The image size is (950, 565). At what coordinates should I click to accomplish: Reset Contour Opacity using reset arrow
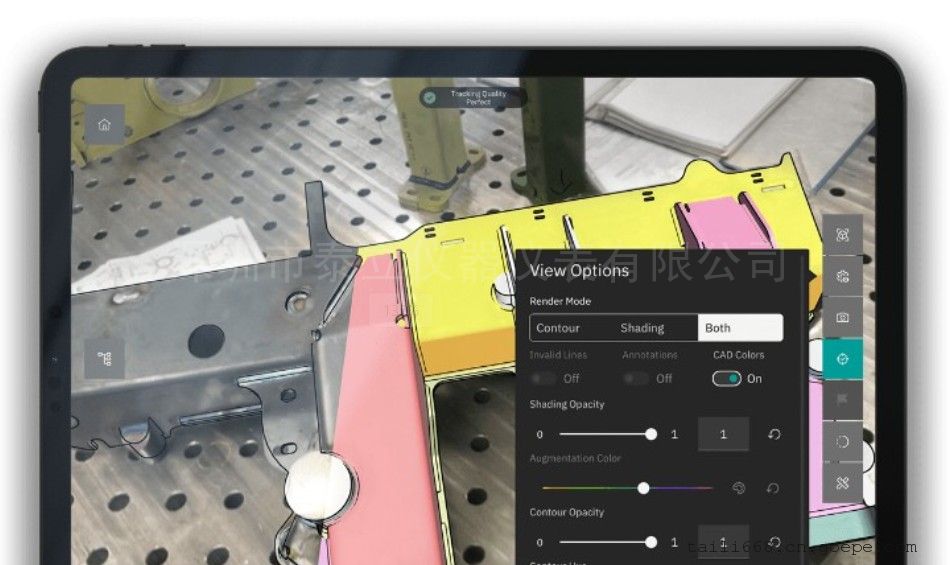[x=773, y=542]
